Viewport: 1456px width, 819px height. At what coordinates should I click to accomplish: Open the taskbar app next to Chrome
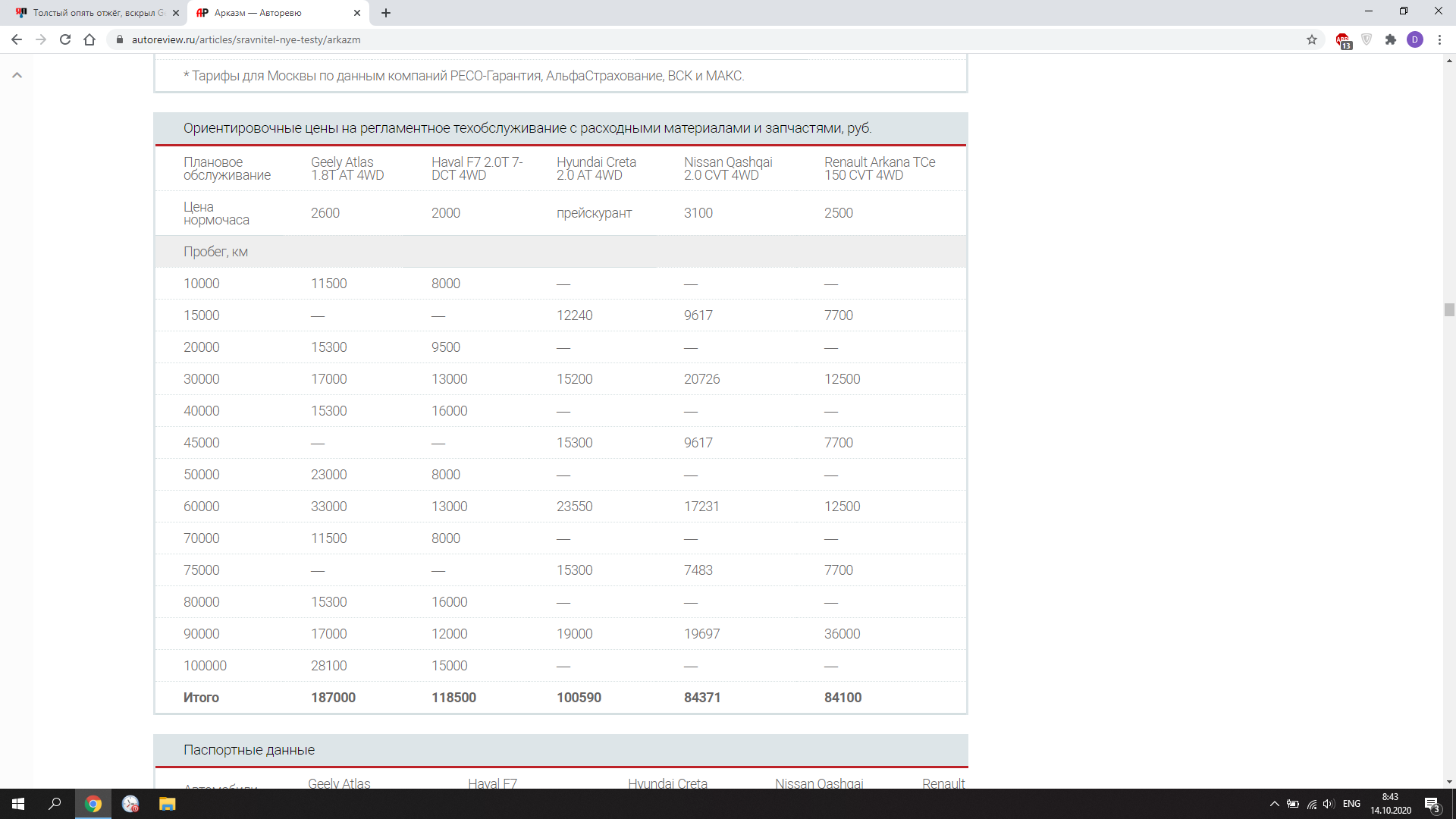click(130, 804)
